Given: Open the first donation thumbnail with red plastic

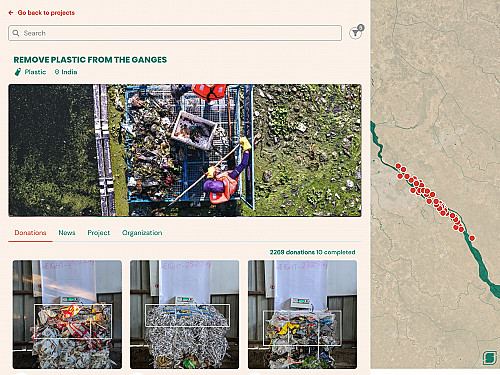Looking at the screenshot, I should (67, 314).
